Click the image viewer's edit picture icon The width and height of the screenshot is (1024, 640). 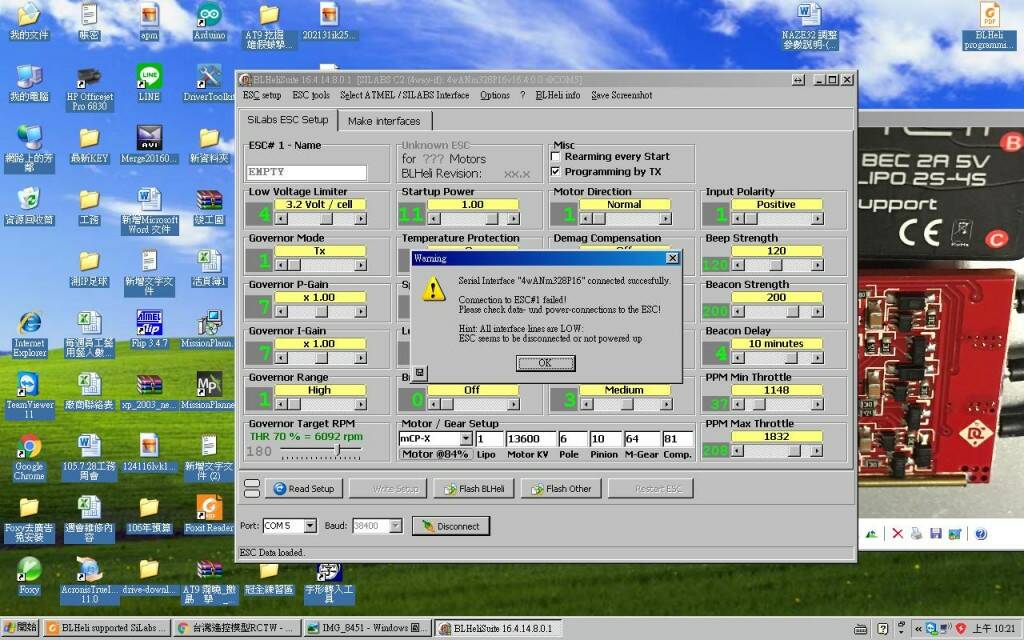click(954, 534)
